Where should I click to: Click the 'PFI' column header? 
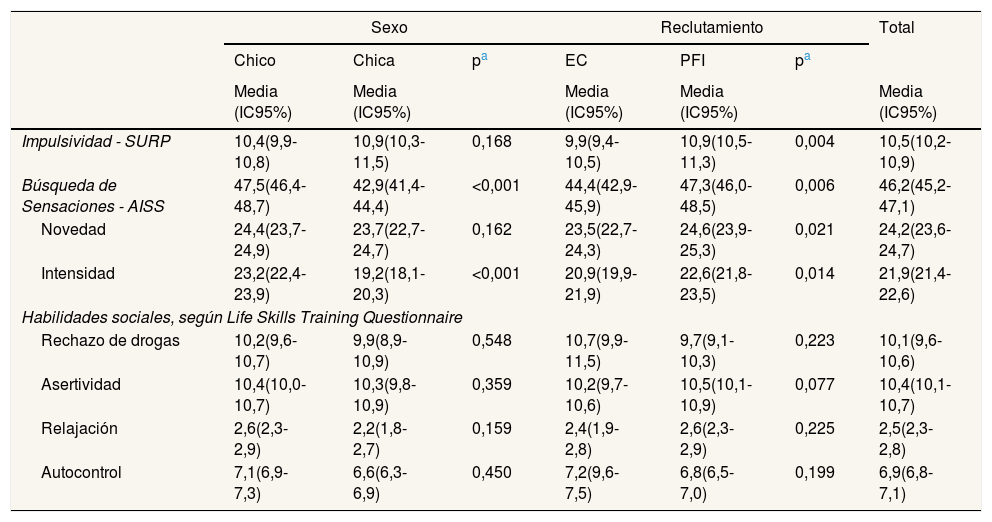[x=693, y=61]
